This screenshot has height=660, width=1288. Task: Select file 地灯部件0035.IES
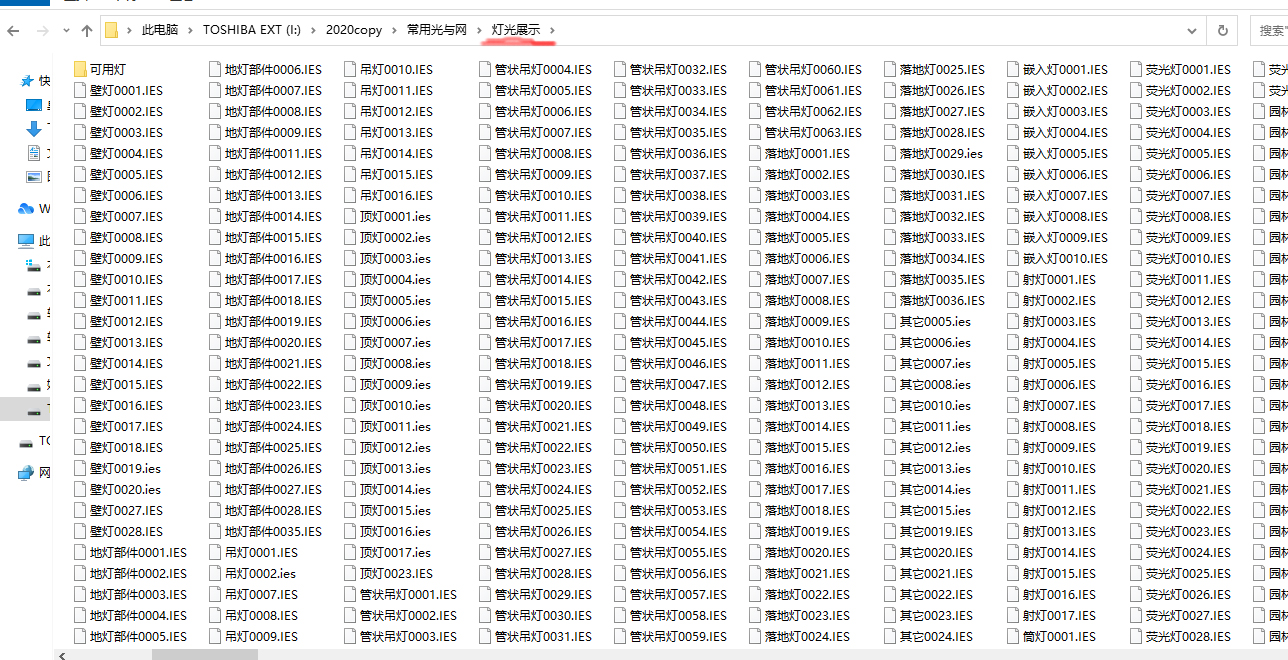pos(266,531)
